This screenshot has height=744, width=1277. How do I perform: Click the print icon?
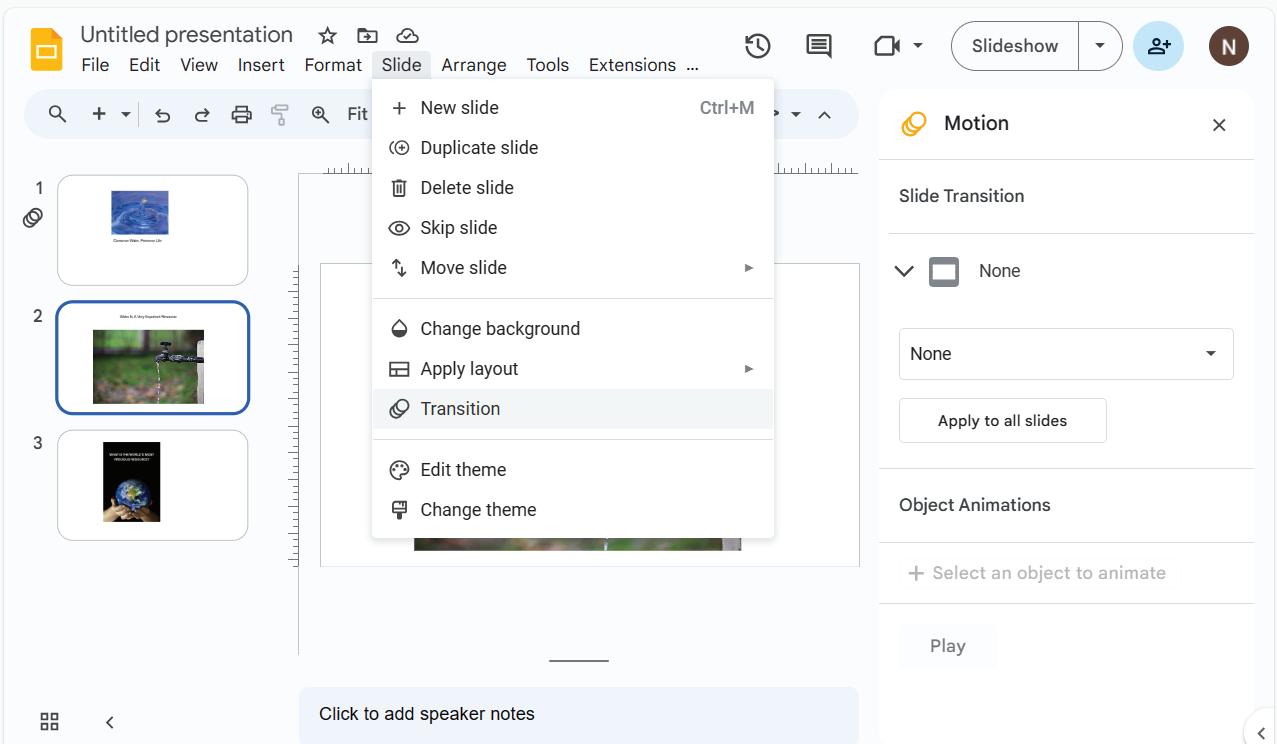click(x=241, y=115)
